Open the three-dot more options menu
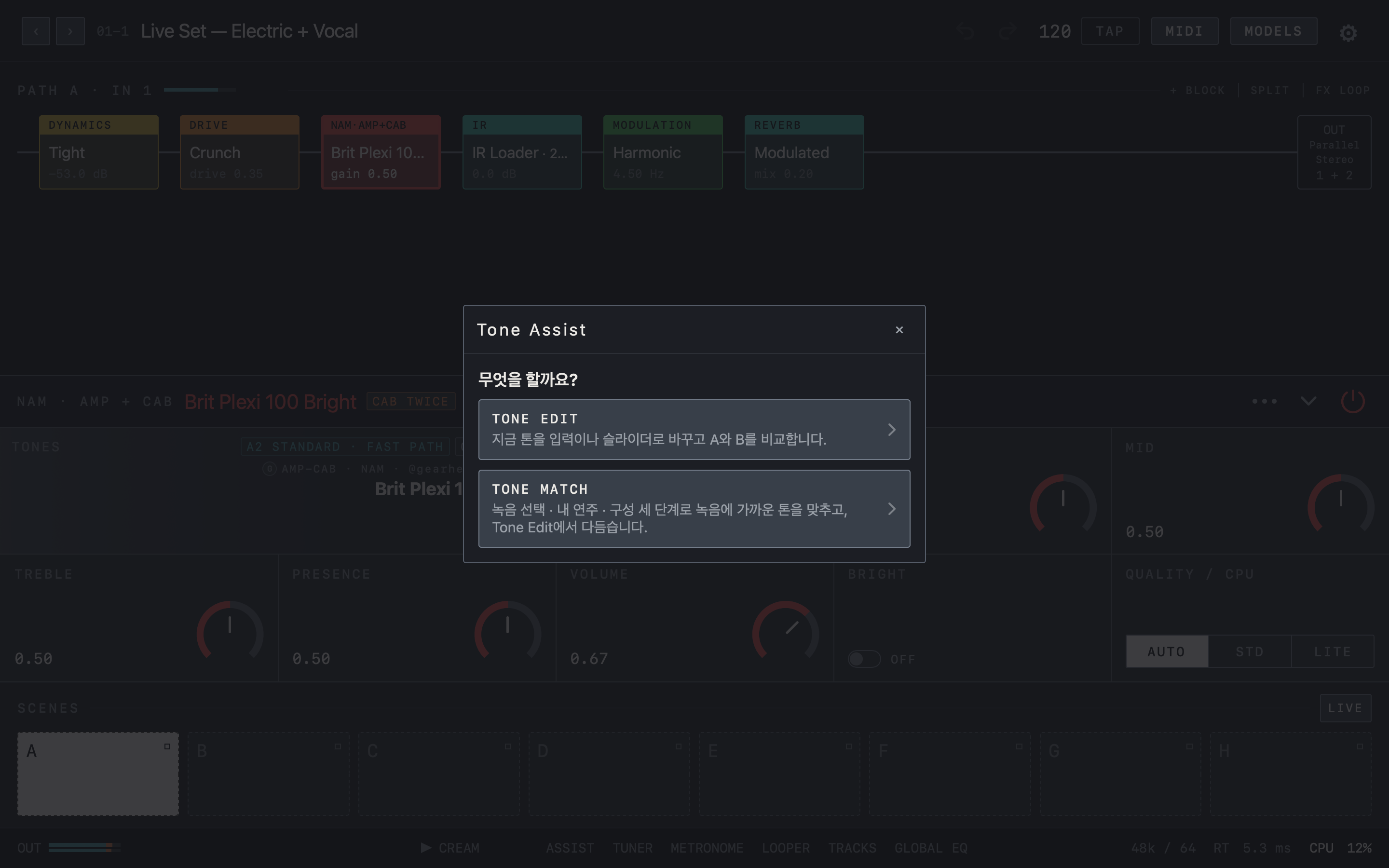The image size is (1389, 868). [x=1265, y=401]
